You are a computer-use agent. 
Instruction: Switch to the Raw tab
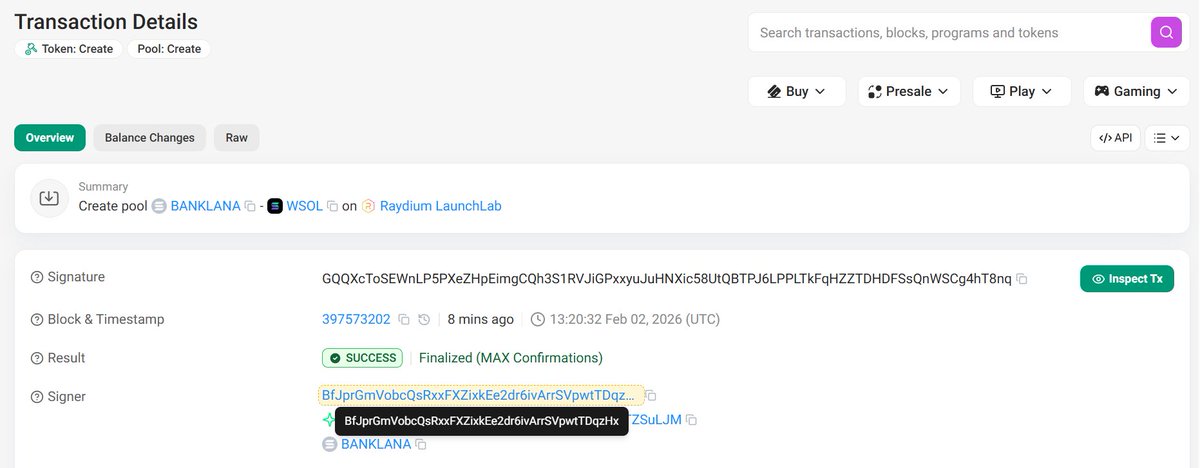pos(237,138)
